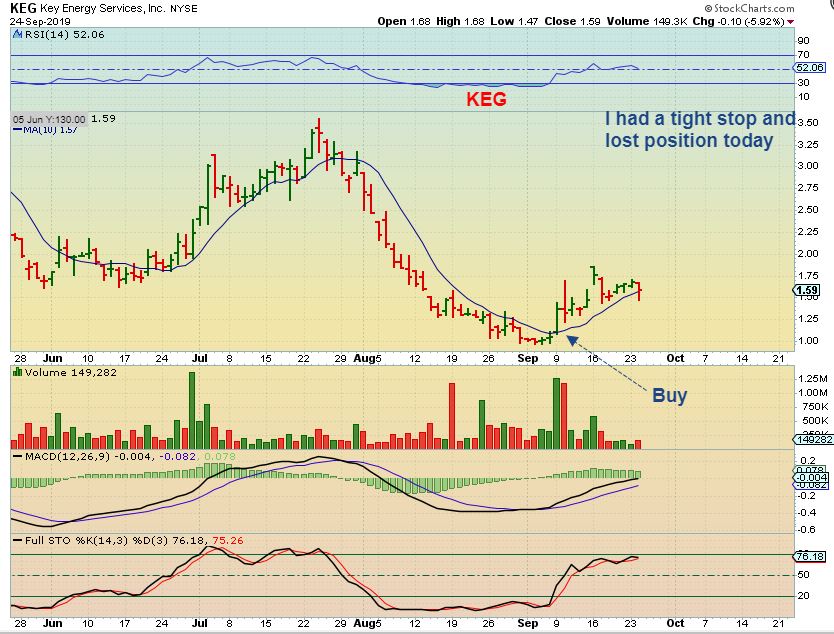
Task: Click the tallest green volume bar in early July
Action: pos(192,411)
